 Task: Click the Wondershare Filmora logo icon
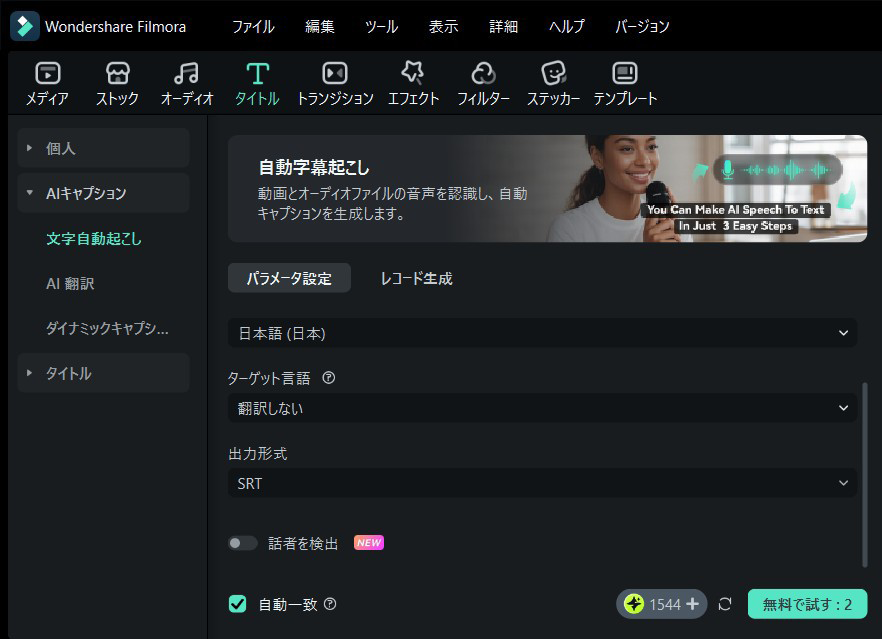[x=23, y=26]
